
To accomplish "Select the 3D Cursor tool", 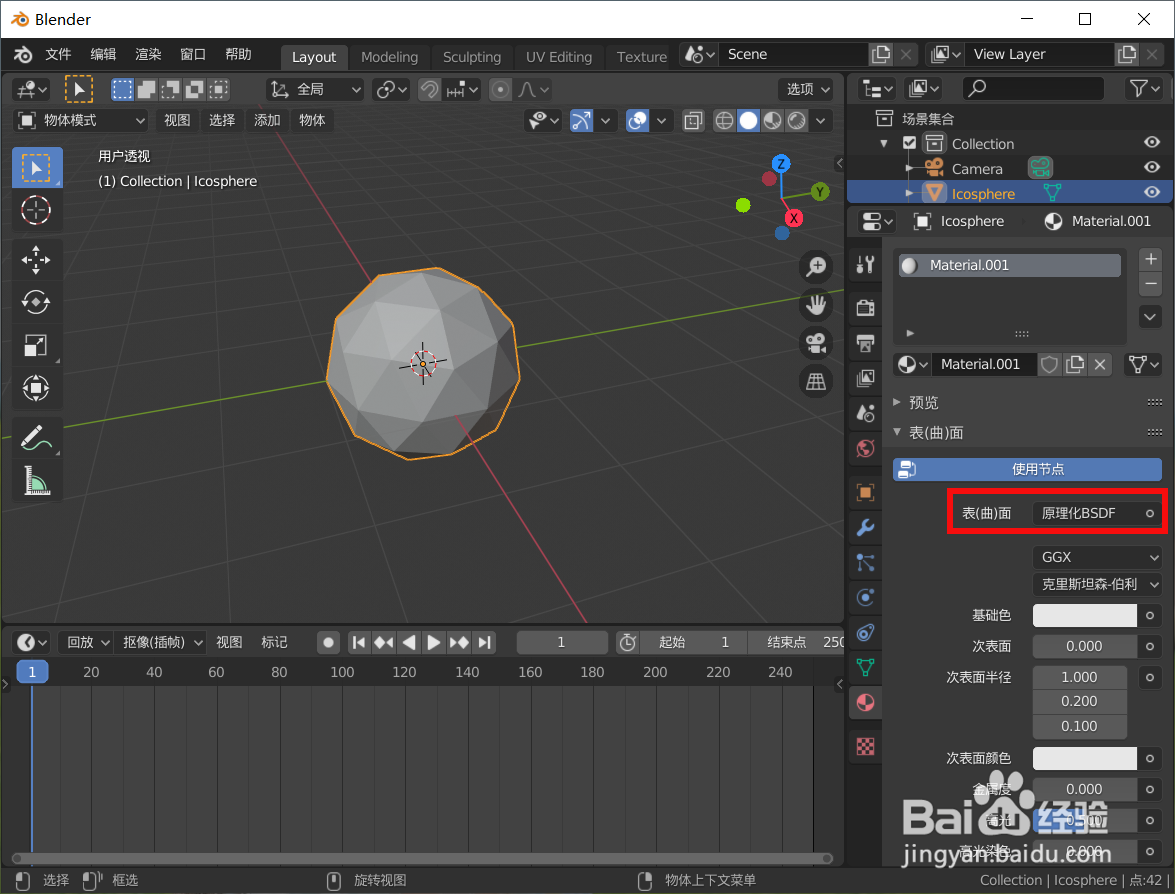I will coord(37,211).
